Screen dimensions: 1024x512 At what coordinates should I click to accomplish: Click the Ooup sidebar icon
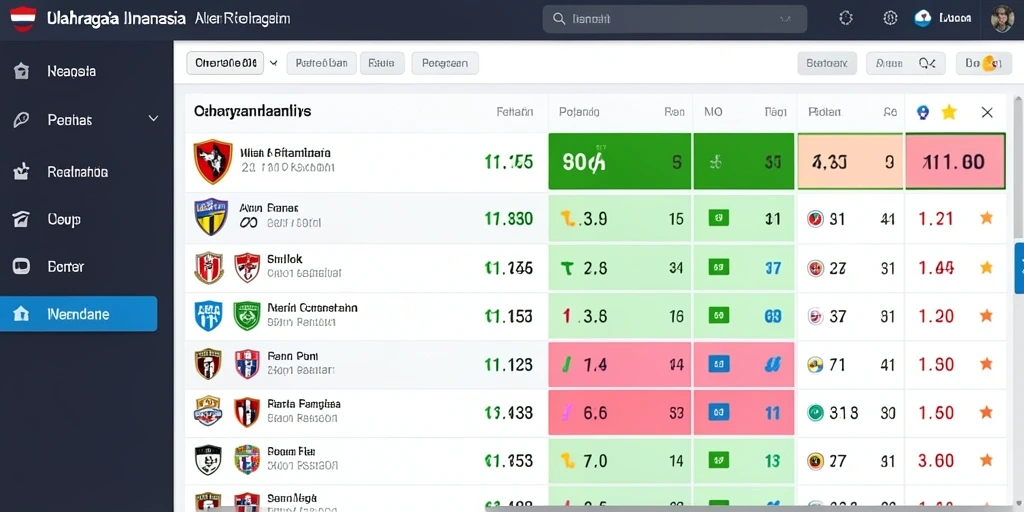[21, 219]
